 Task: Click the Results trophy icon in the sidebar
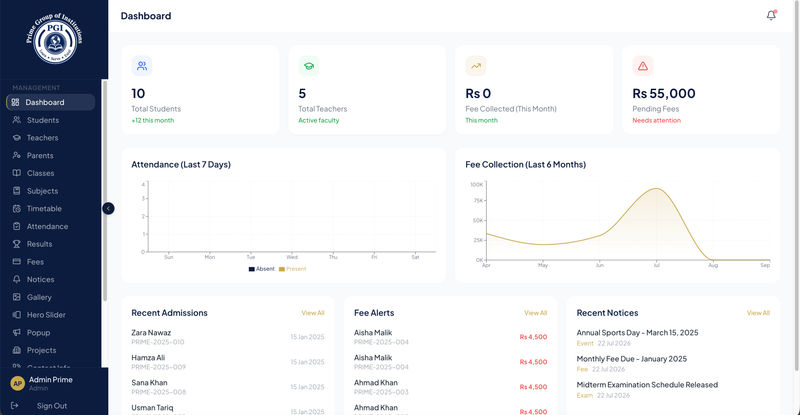(17, 244)
